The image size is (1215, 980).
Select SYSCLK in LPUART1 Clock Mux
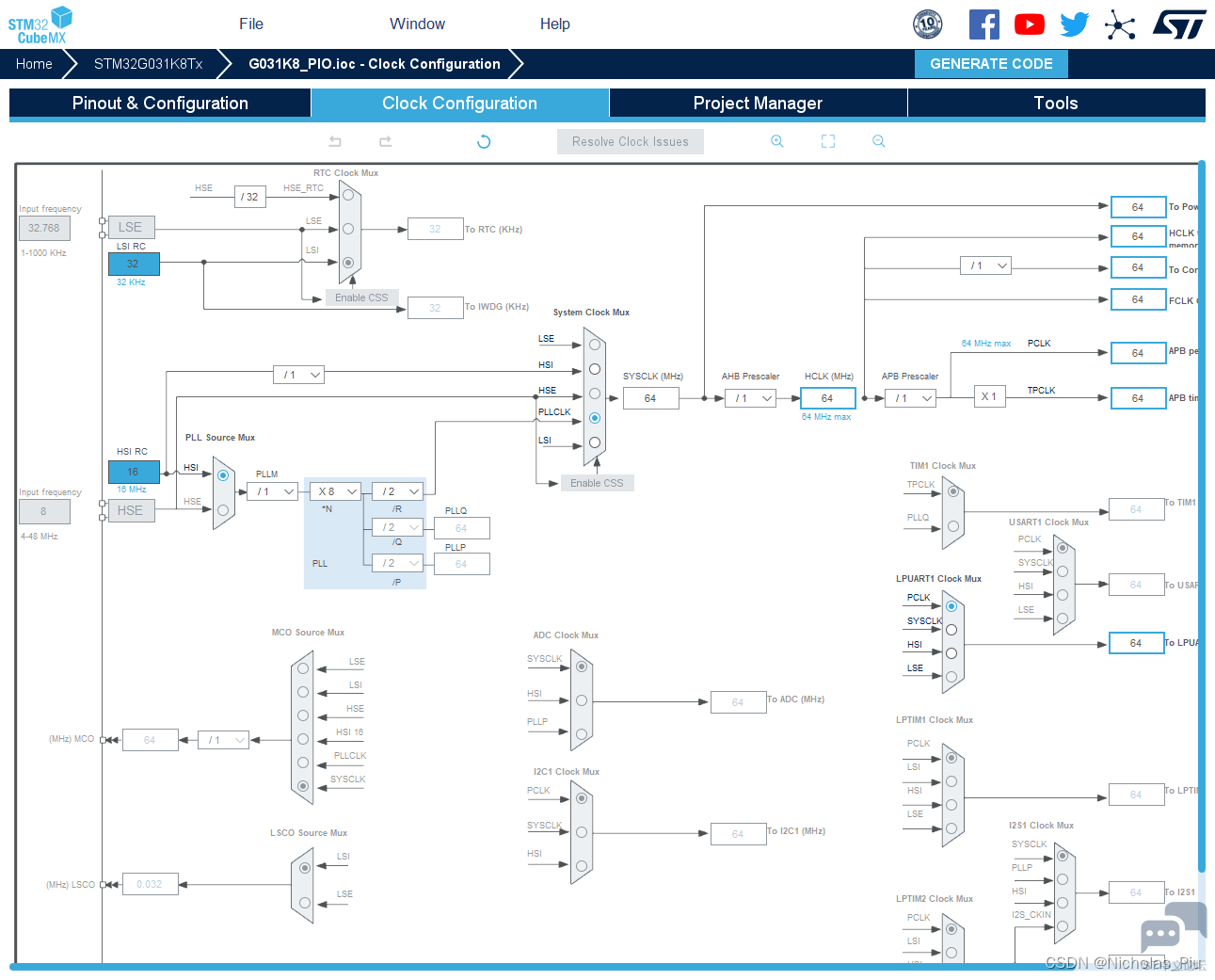click(951, 630)
